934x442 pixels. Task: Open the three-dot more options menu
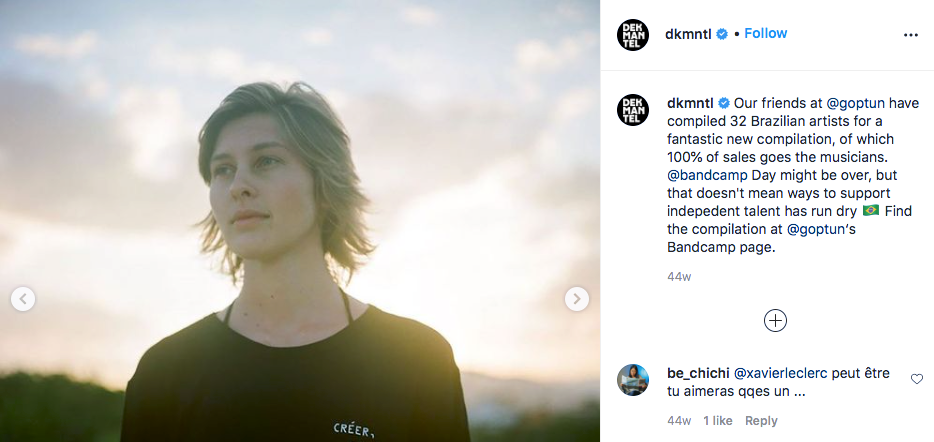point(910,34)
